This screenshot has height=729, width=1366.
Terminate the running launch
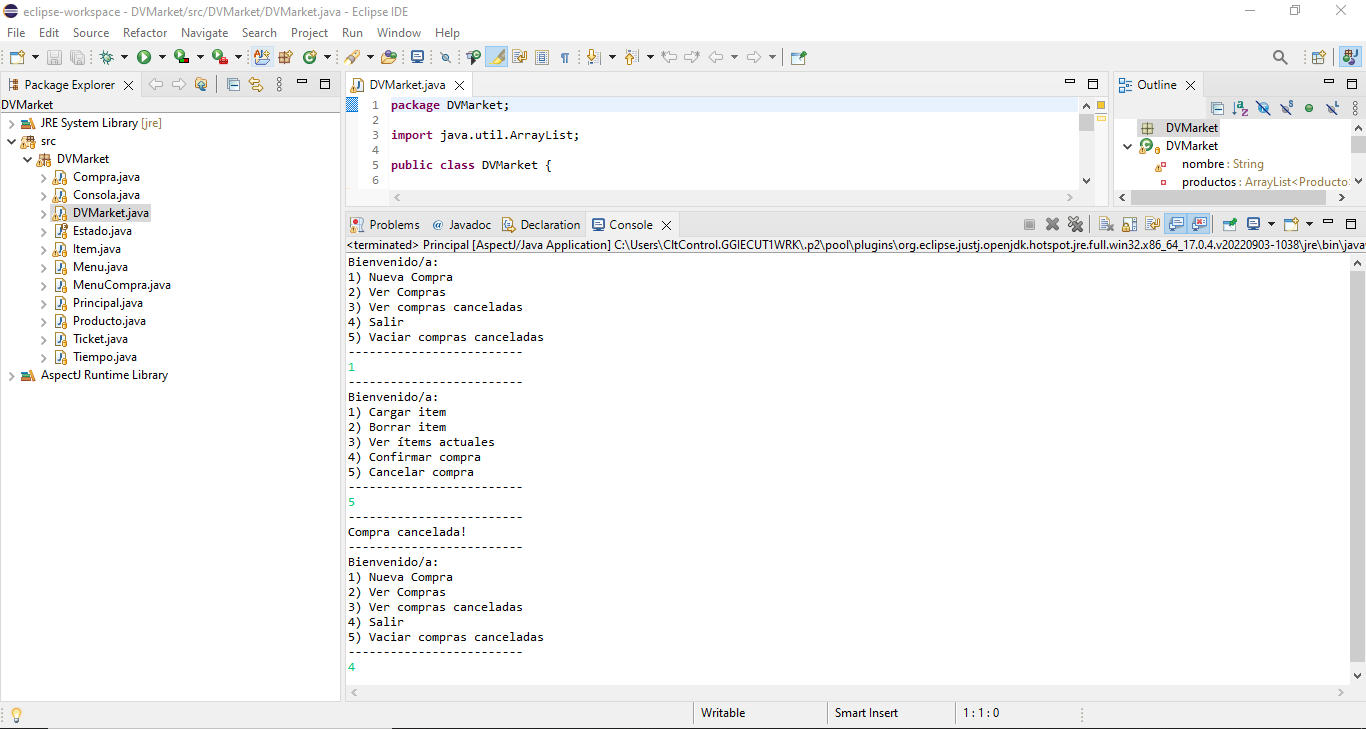pos(1030,224)
